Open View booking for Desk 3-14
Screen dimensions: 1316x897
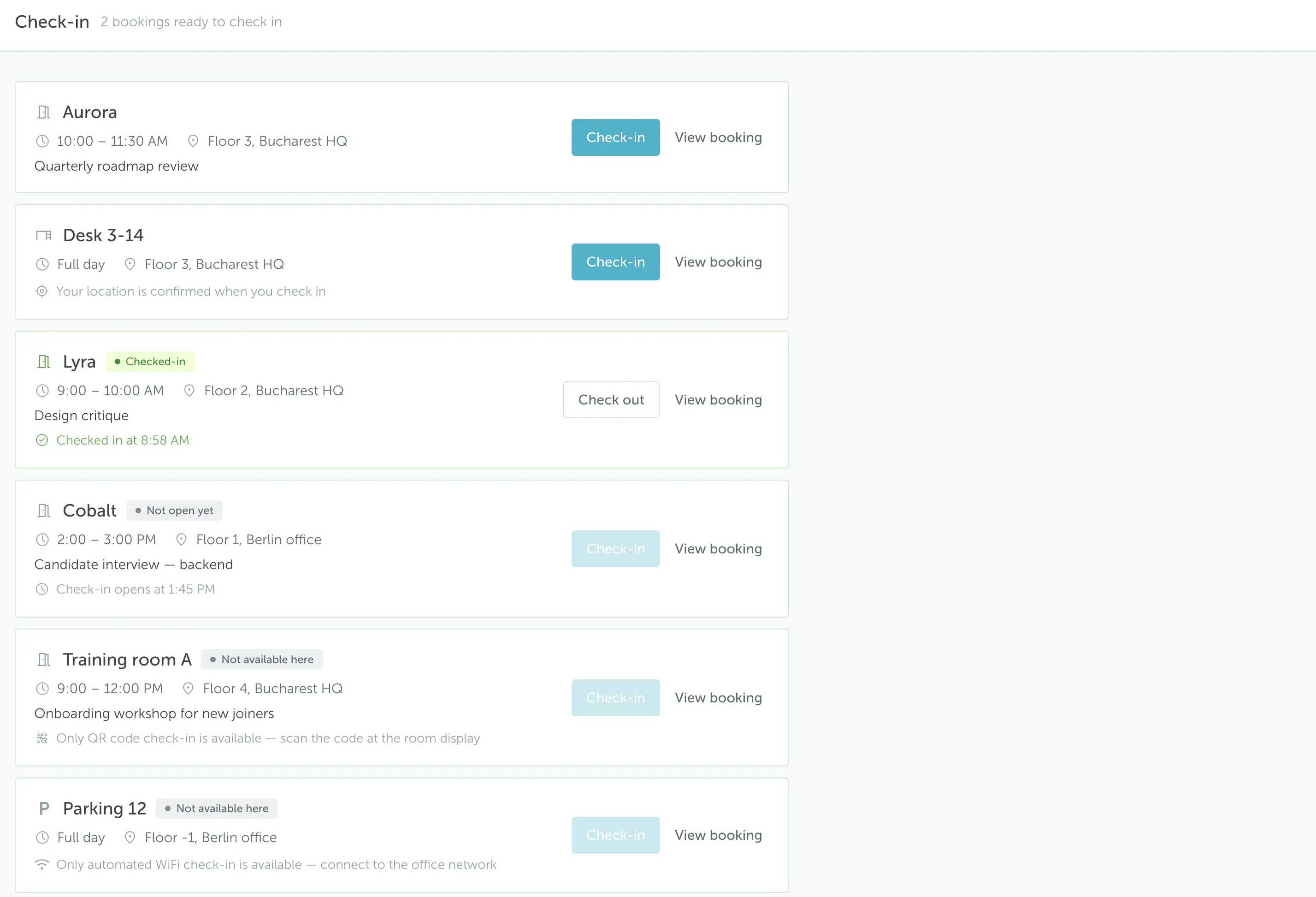(718, 262)
